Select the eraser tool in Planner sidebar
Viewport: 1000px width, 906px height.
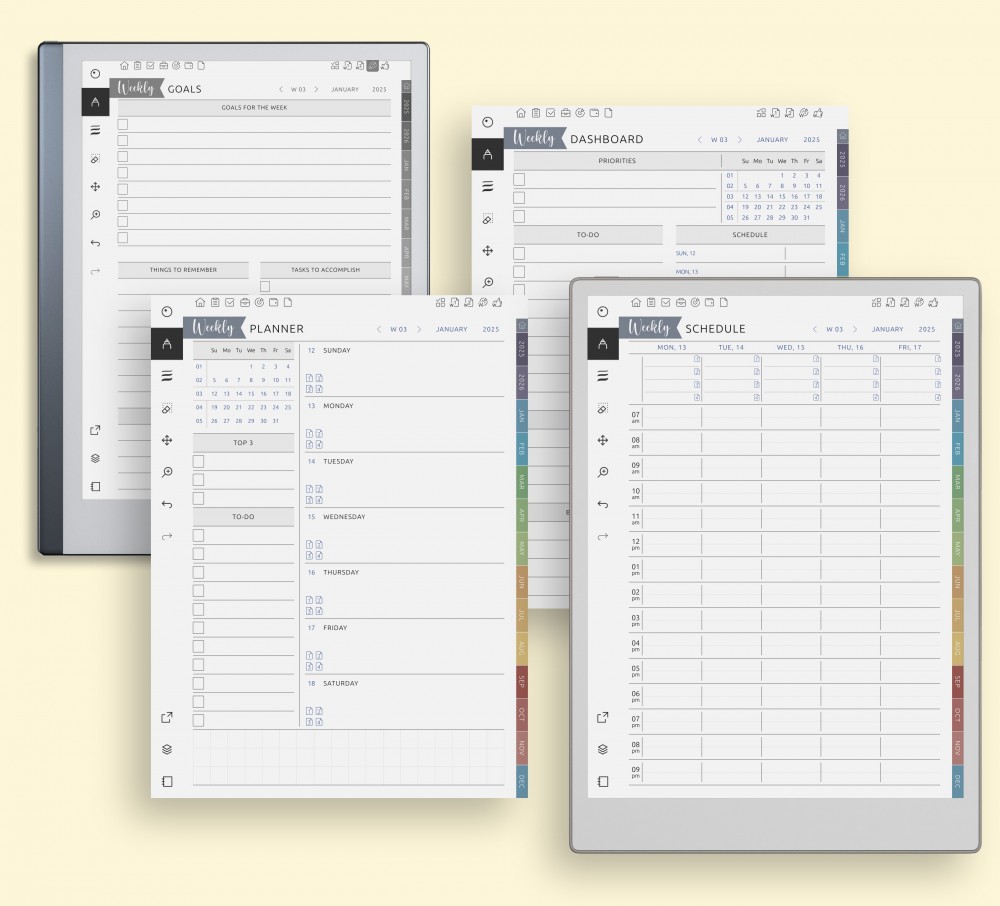click(167, 409)
